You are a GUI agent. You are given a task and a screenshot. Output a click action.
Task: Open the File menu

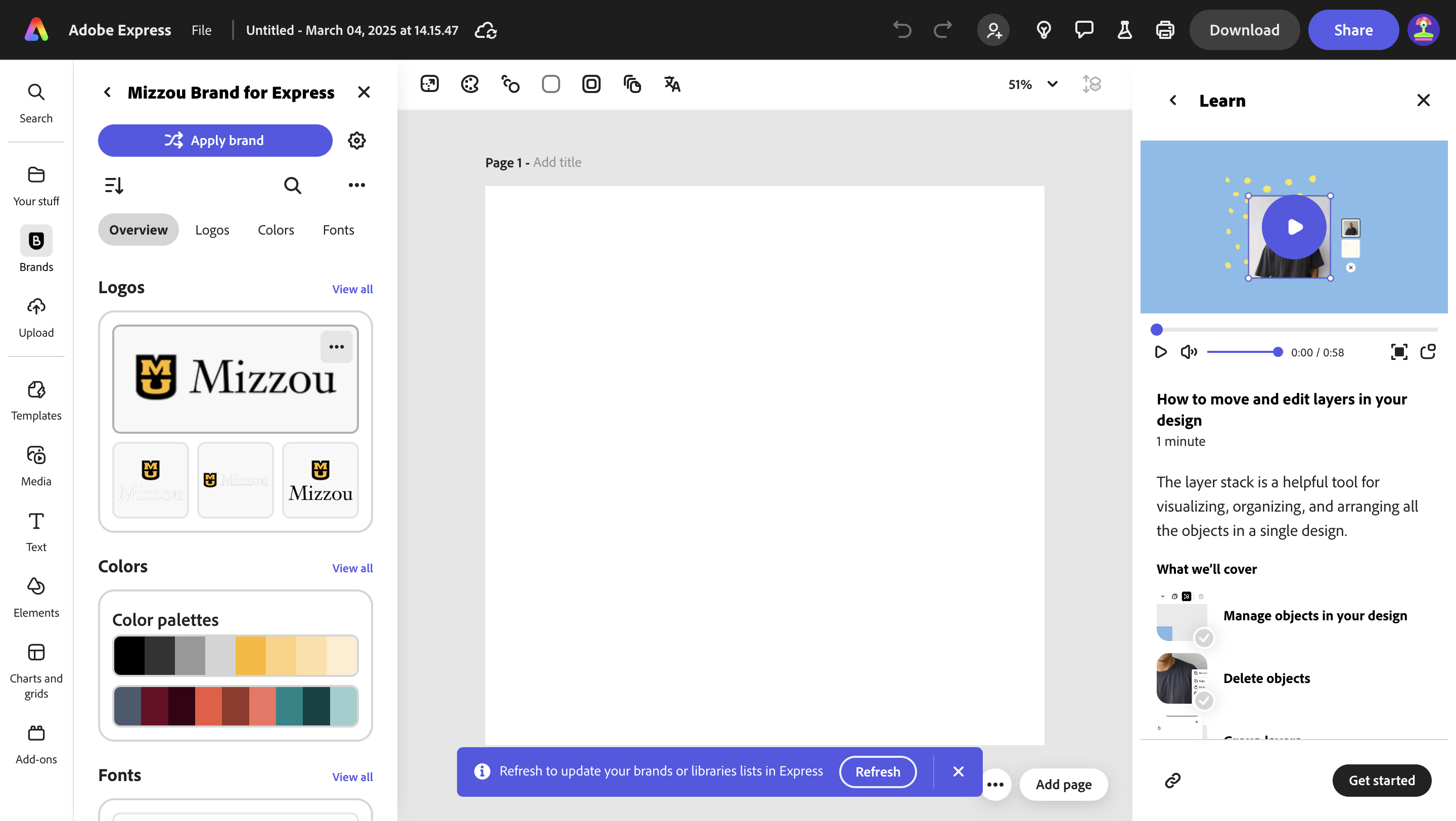pyautogui.click(x=201, y=30)
